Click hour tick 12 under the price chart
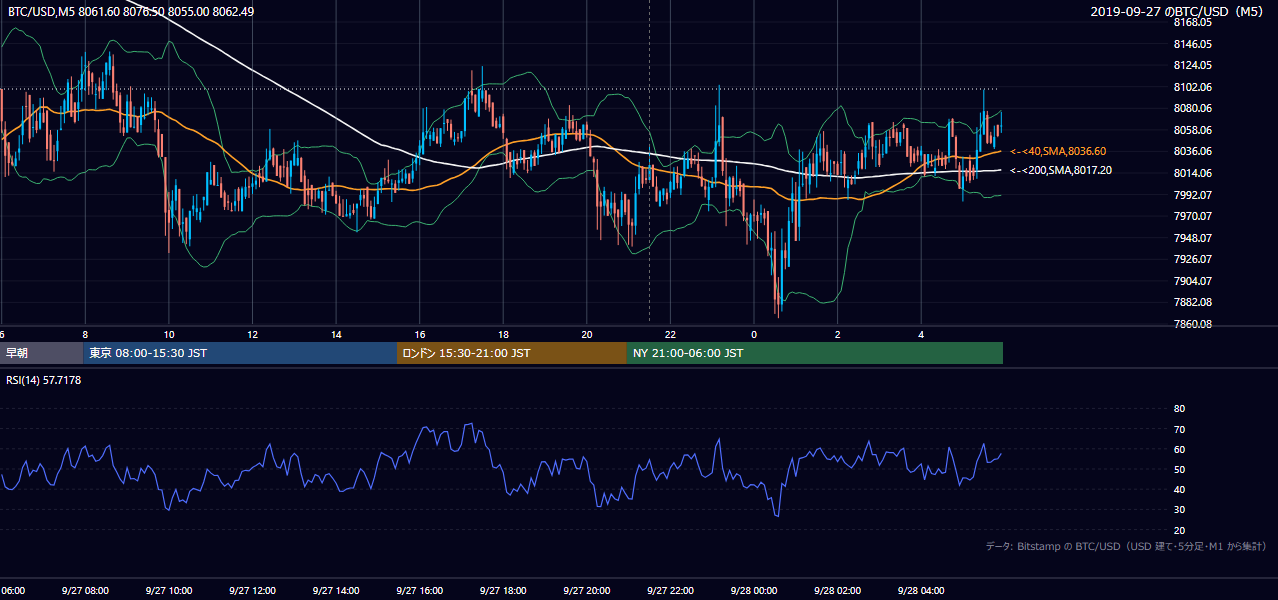 tap(253, 334)
